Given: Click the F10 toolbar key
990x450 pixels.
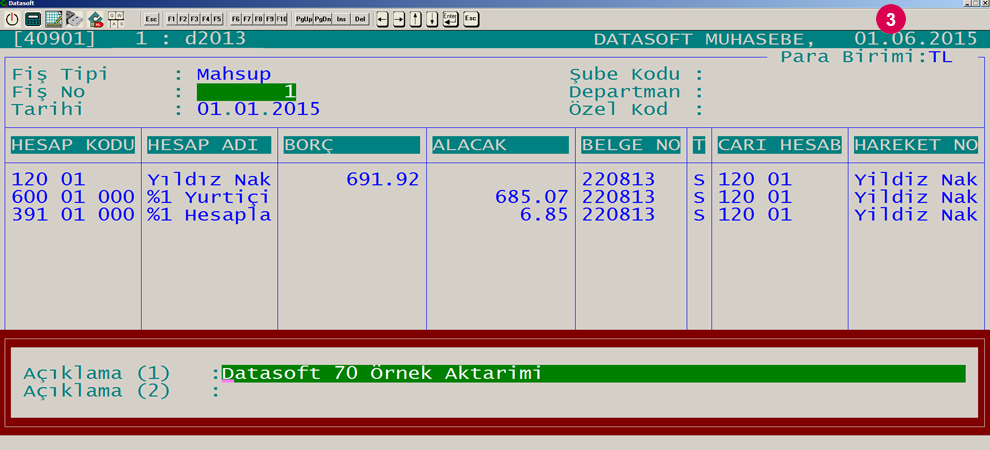Looking at the screenshot, I should pyautogui.click(x=282, y=19).
